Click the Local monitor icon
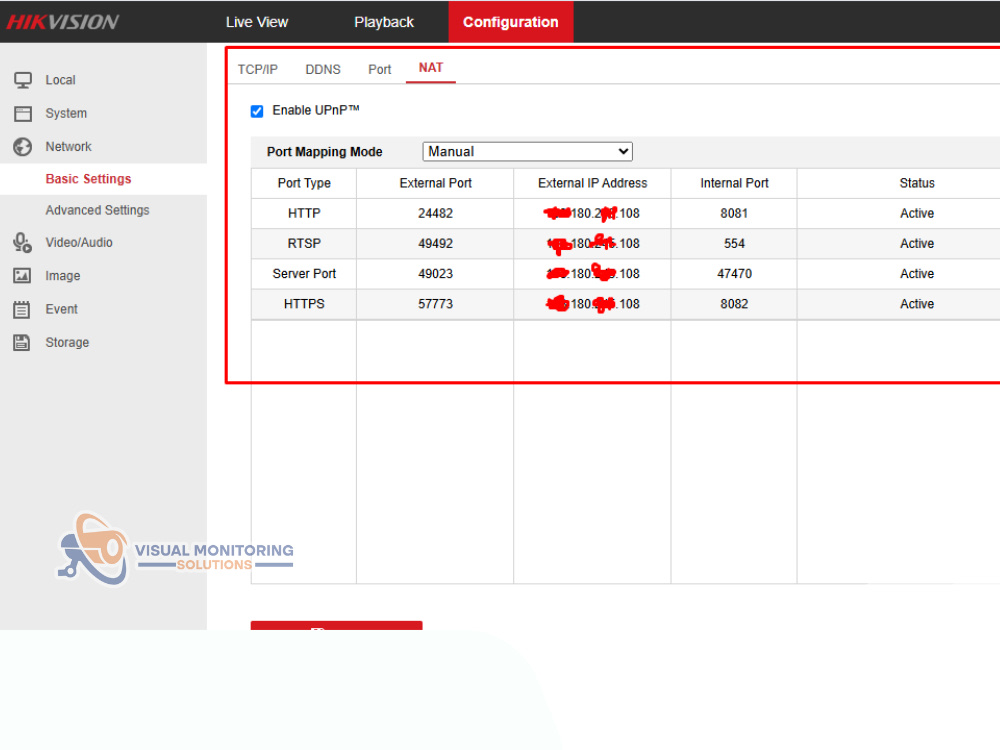The image size is (1000, 750). tap(23, 80)
